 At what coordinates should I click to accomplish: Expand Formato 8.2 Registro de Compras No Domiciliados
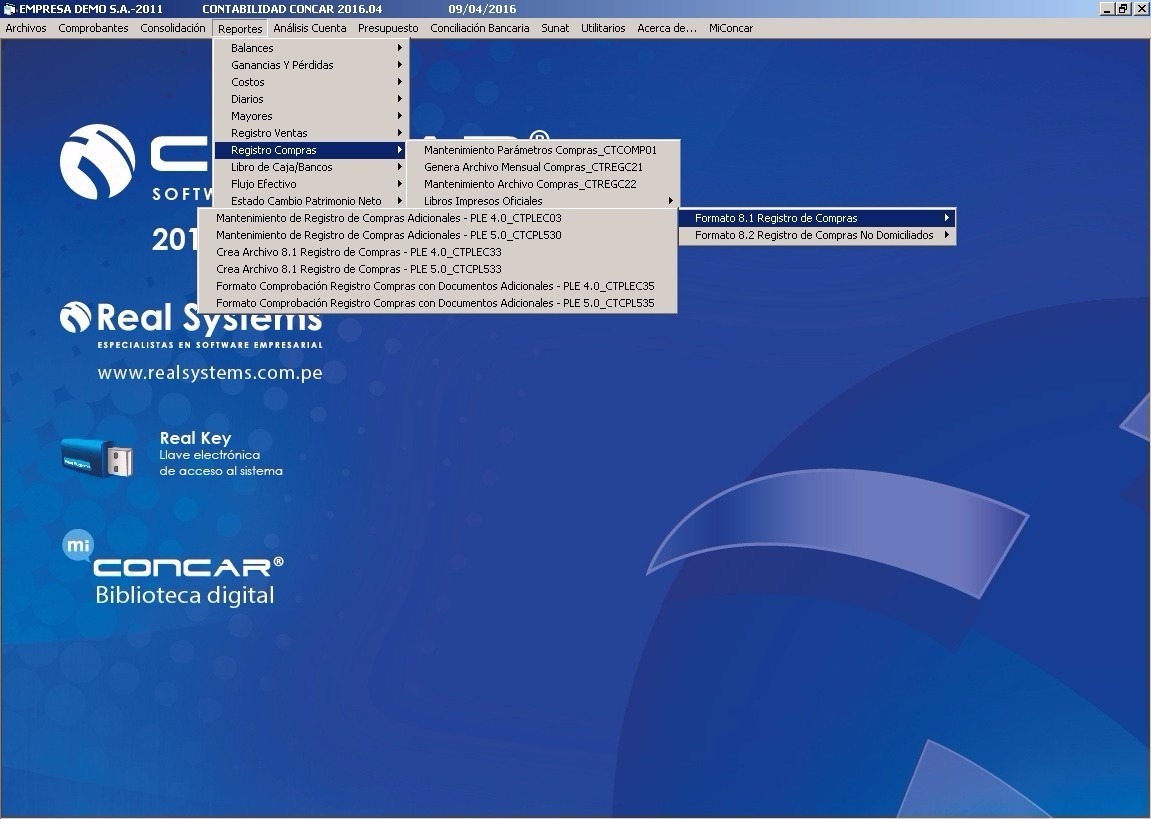click(x=816, y=235)
